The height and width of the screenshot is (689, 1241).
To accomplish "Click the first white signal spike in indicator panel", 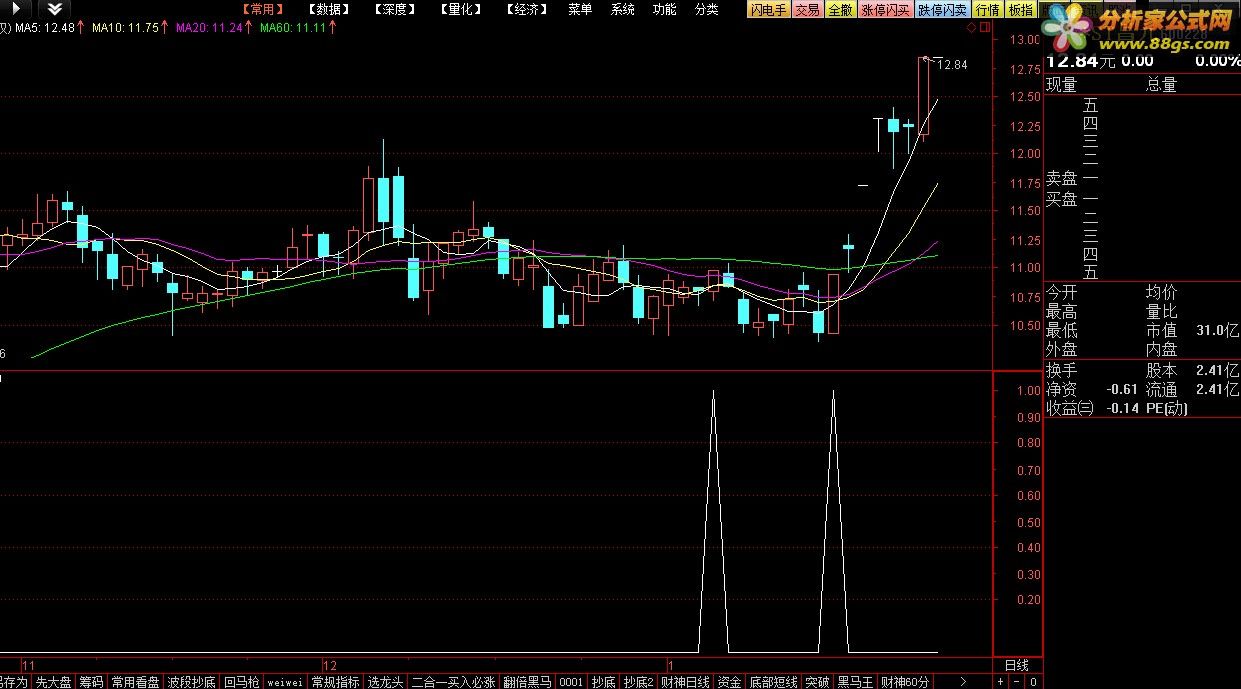I will 713,520.
